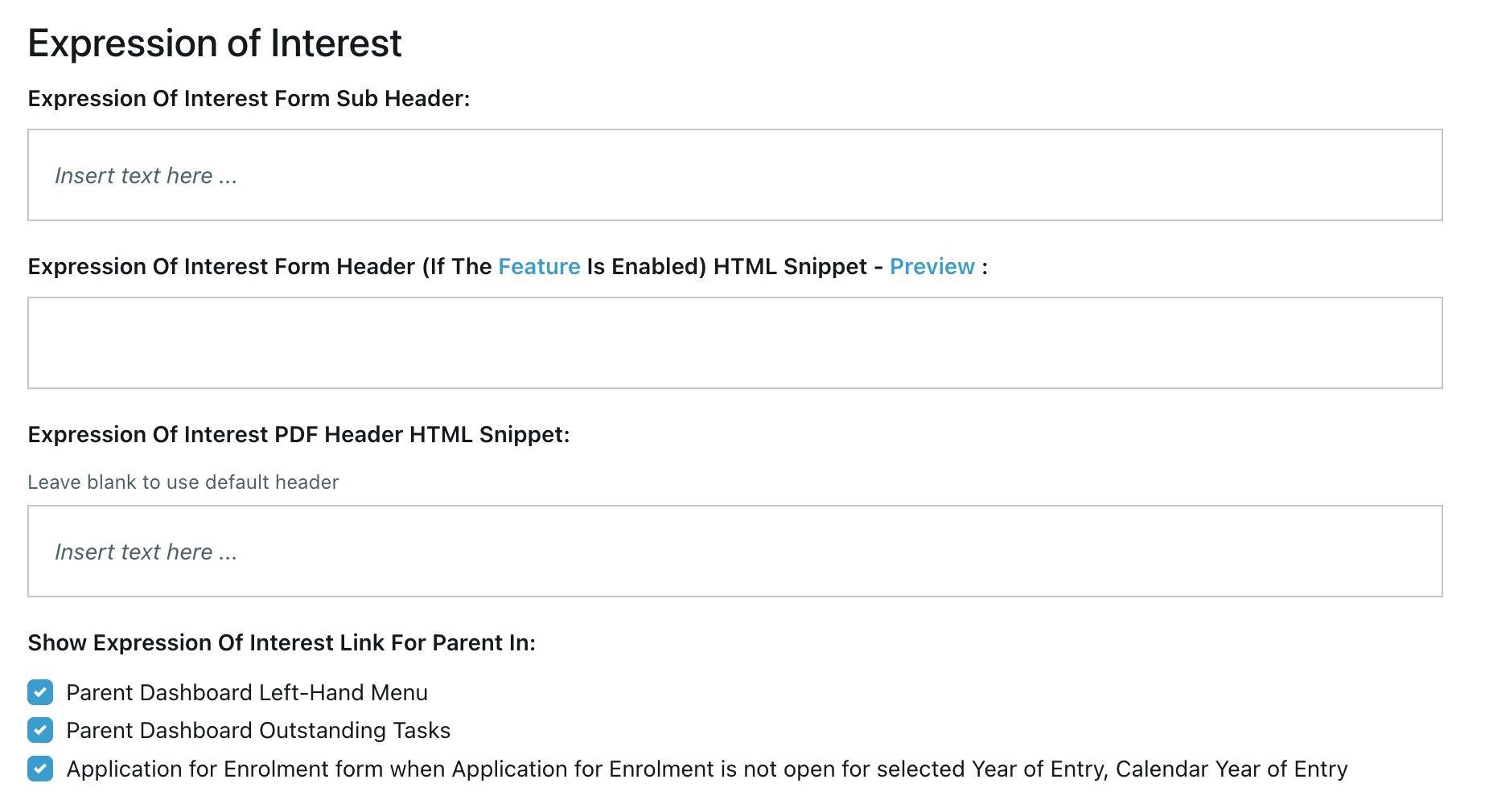This screenshot has height=812, width=1493.
Task: Open the Feature link in the Form Header label
Action: [539, 266]
